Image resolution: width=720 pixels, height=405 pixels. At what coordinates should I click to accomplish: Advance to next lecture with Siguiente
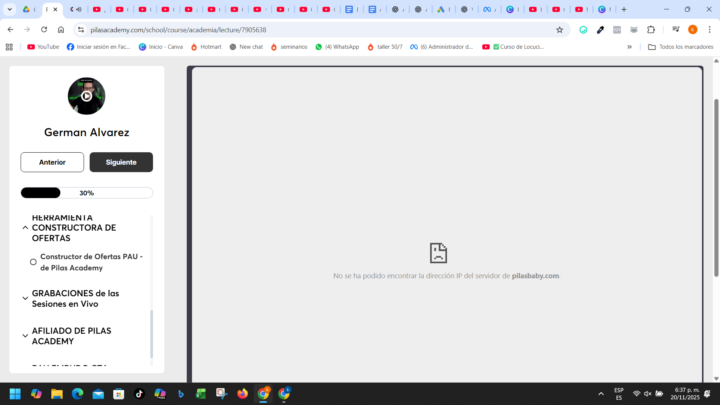121,162
